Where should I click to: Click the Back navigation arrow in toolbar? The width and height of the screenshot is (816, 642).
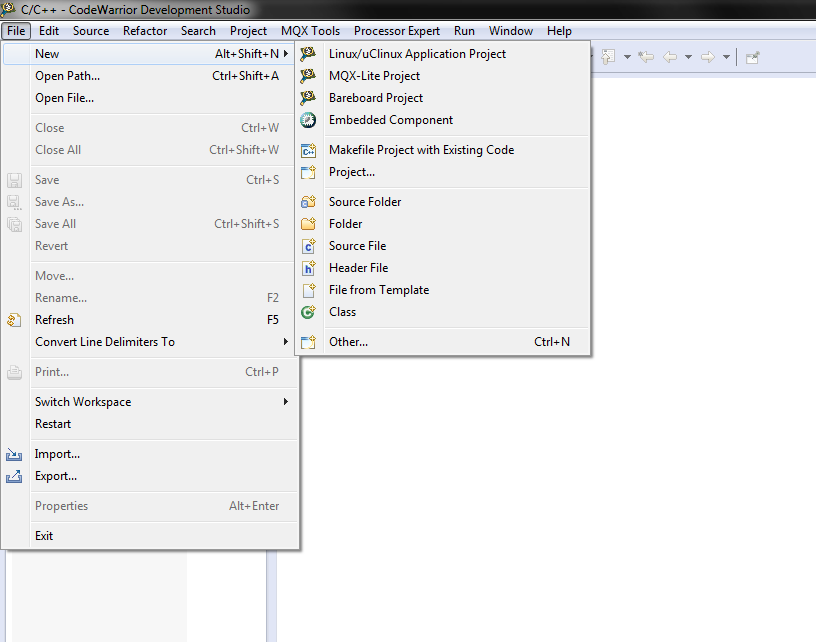[x=670, y=57]
